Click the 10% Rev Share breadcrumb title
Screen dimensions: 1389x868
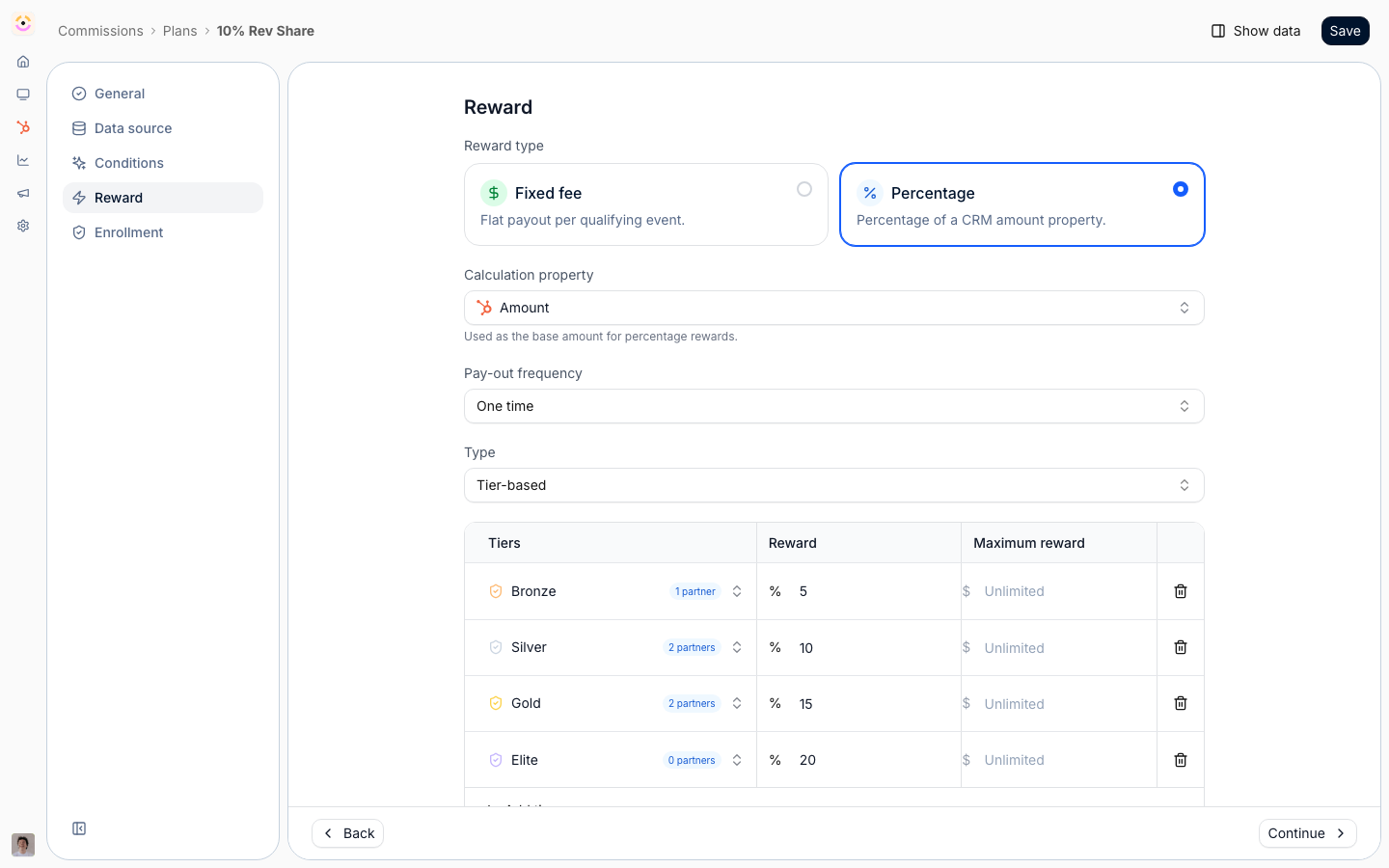tap(265, 31)
